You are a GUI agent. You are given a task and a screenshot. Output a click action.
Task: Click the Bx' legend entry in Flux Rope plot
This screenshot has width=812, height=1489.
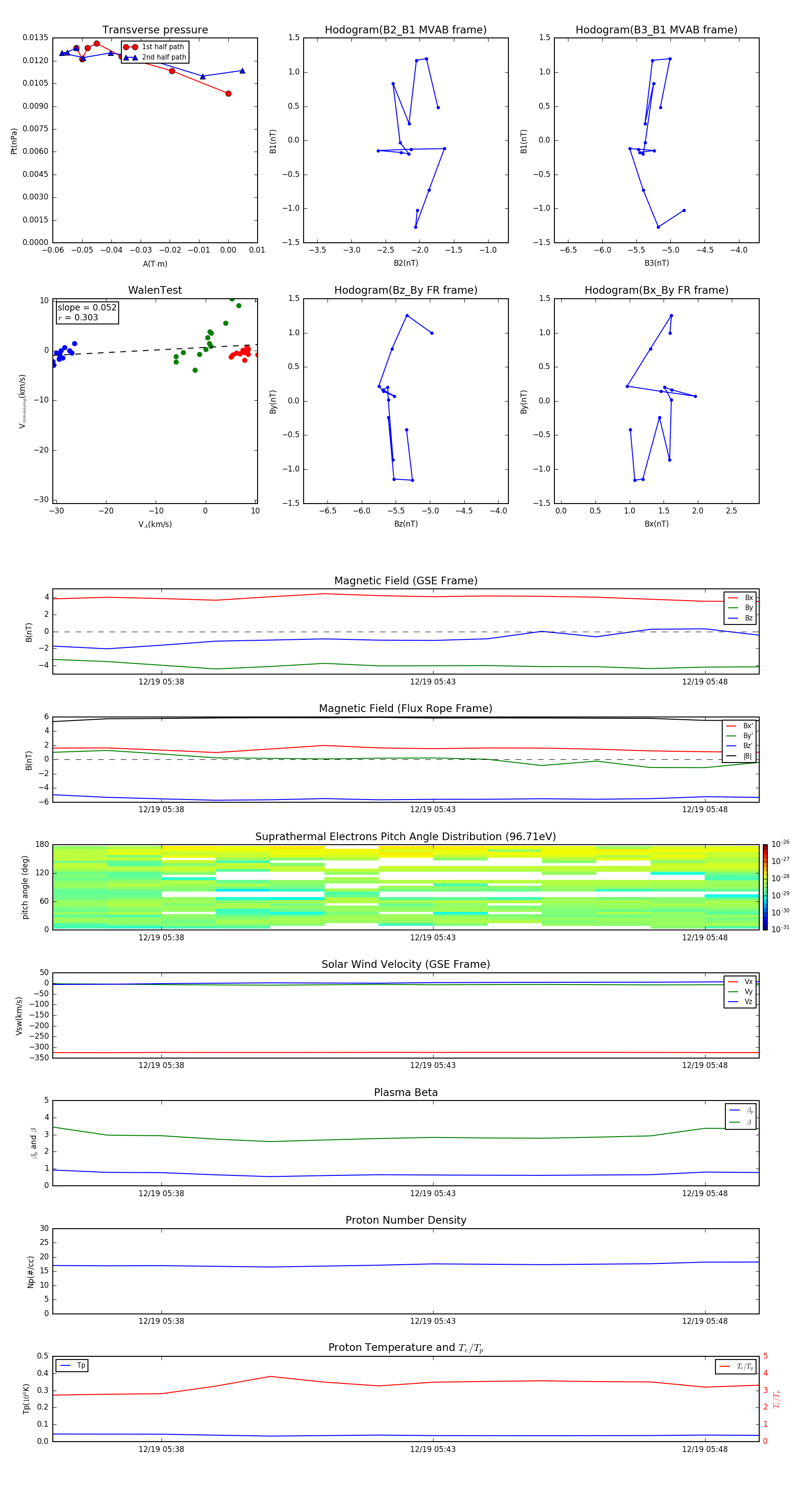(x=739, y=726)
